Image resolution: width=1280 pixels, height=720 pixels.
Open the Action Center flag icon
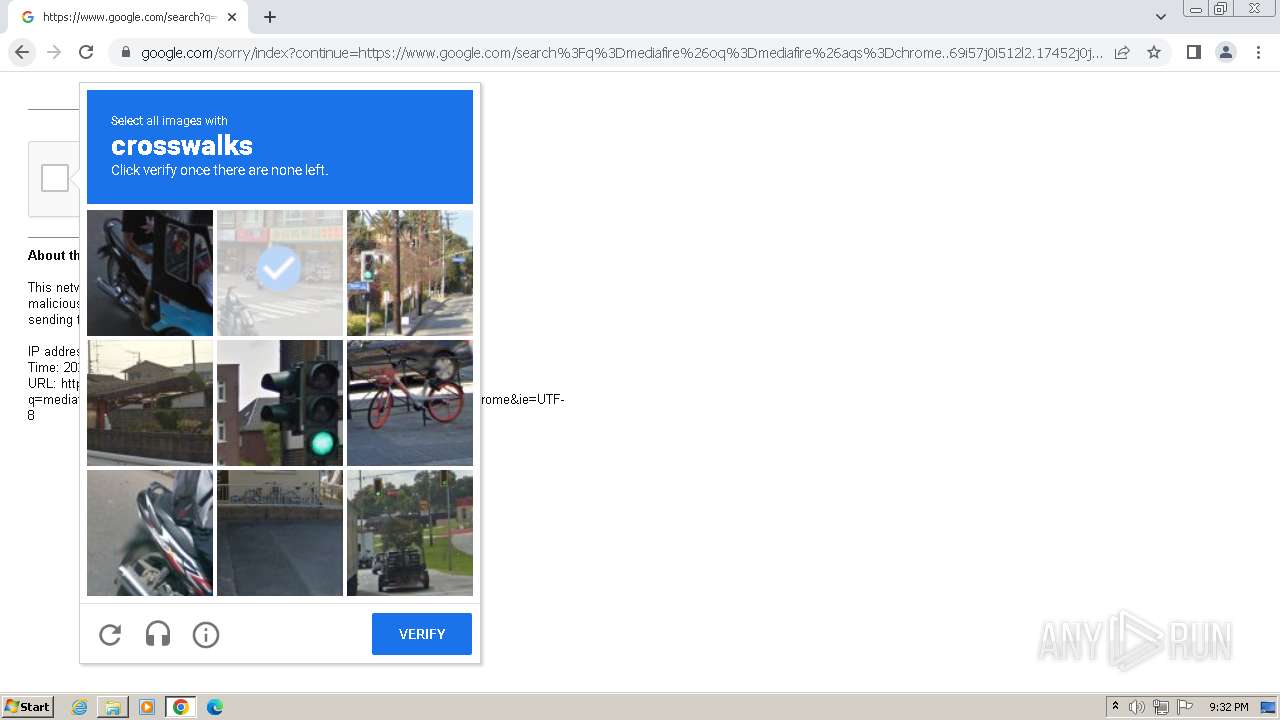tap(1185, 707)
